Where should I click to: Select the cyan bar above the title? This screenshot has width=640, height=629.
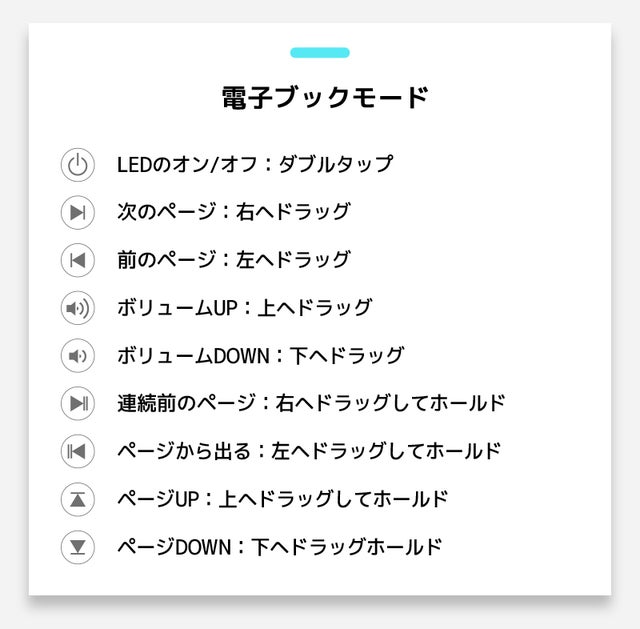[x=320, y=53]
